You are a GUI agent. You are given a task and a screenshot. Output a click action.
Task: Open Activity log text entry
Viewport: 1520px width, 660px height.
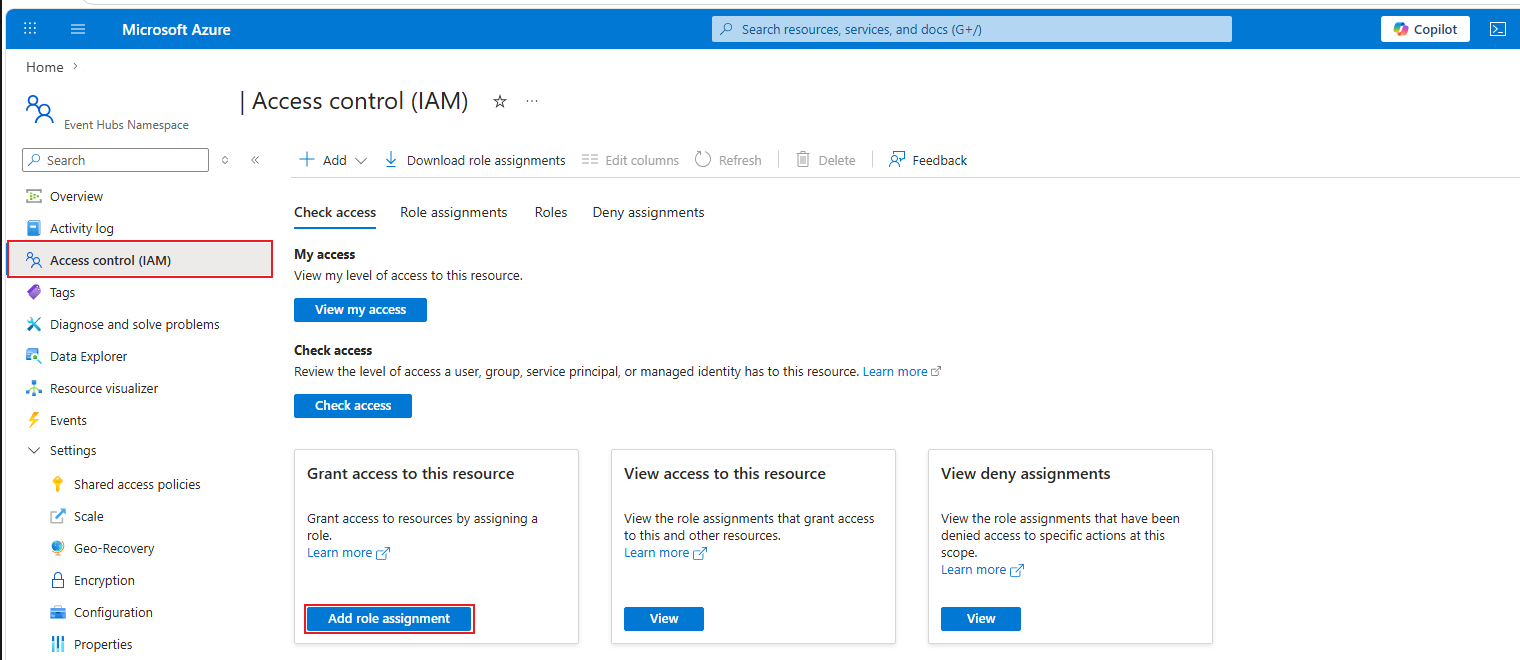coord(82,228)
